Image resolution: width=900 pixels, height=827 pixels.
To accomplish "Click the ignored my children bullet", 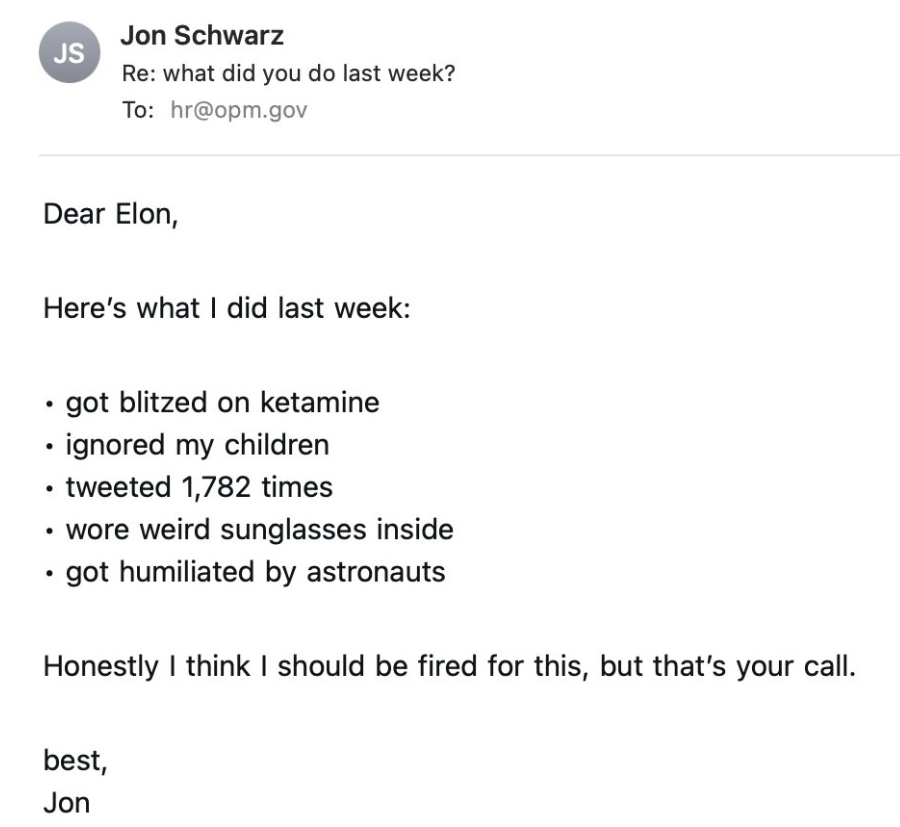I will [x=197, y=445].
